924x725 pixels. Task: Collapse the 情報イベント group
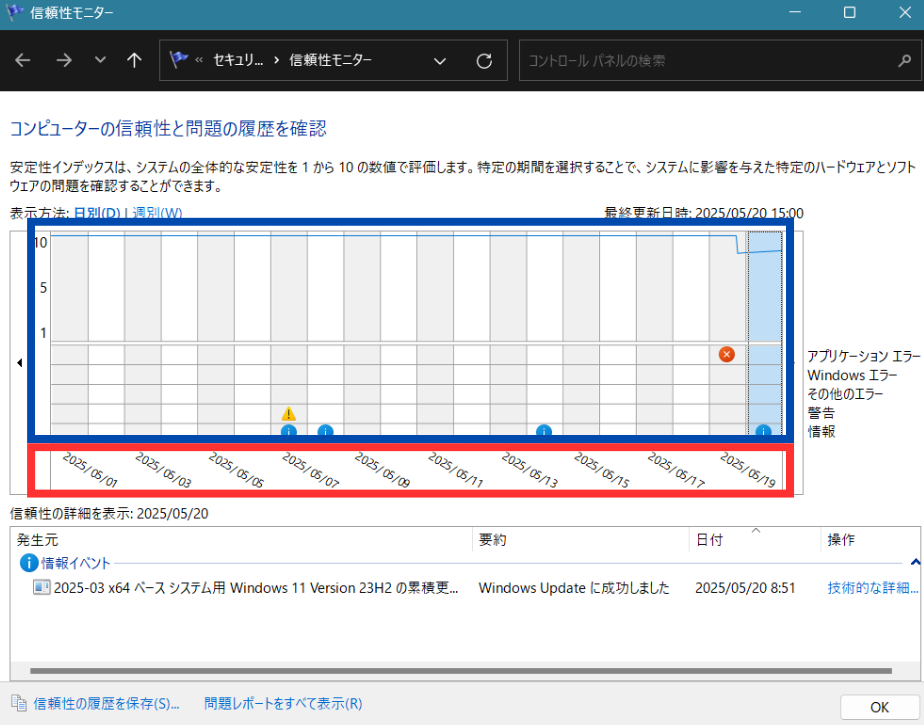click(x=915, y=563)
